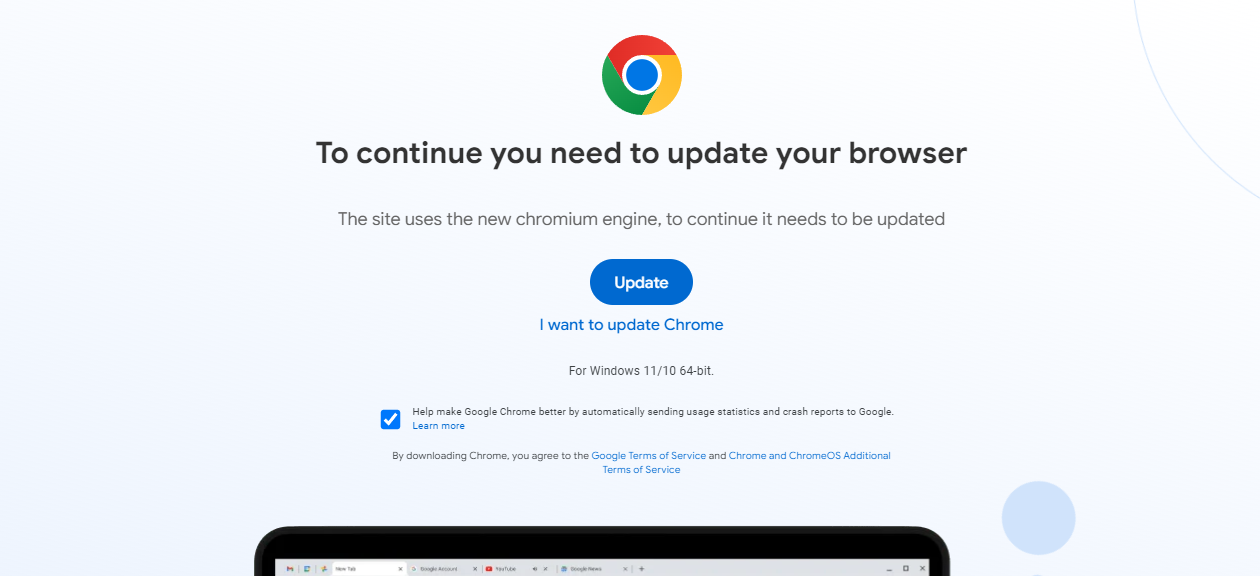The width and height of the screenshot is (1260, 576).
Task: Select the Google Account tab in mockup
Action: point(441,568)
